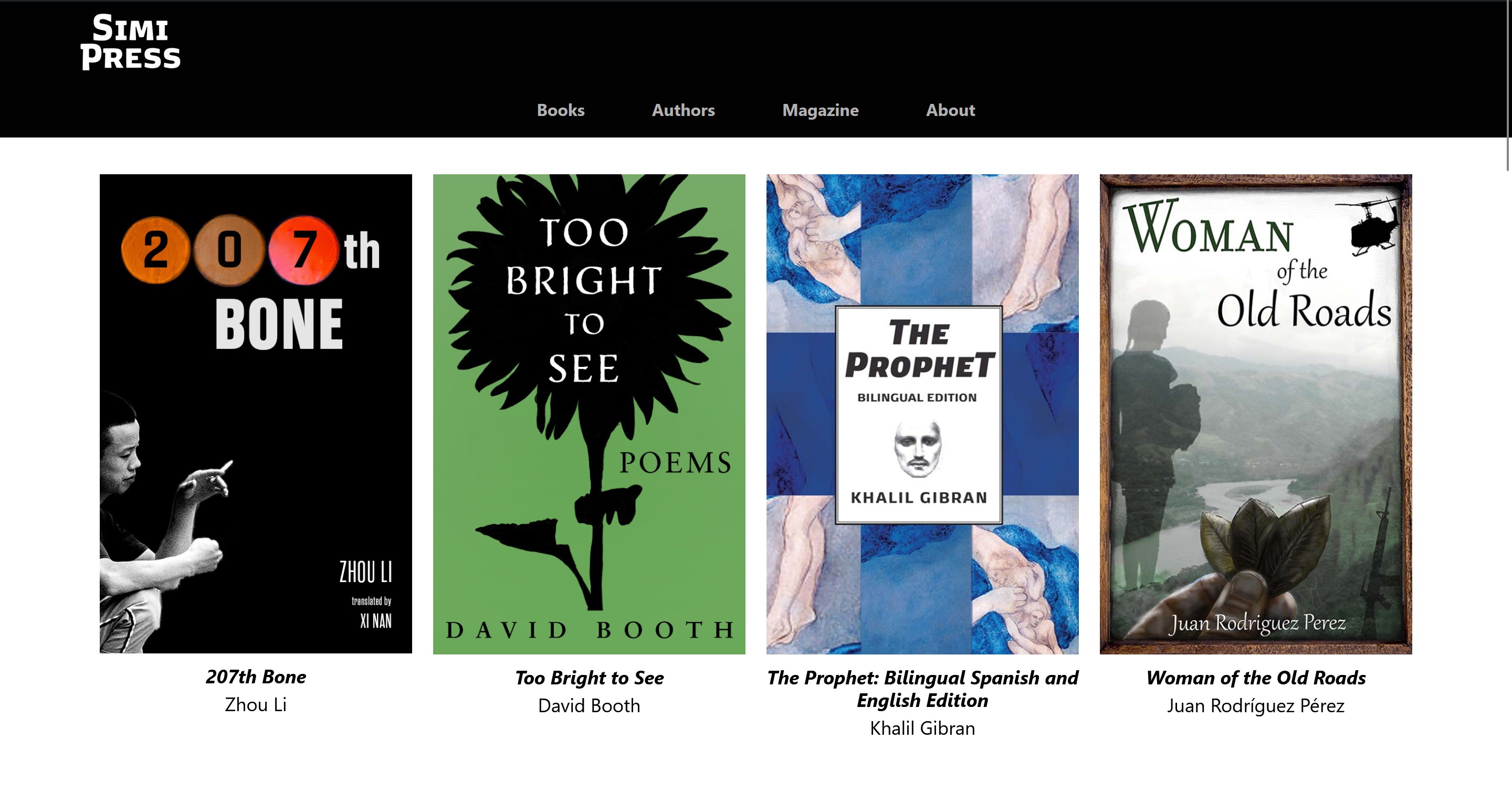
Task: Click the Too Bright to See title
Action: pyautogui.click(x=589, y=678)
